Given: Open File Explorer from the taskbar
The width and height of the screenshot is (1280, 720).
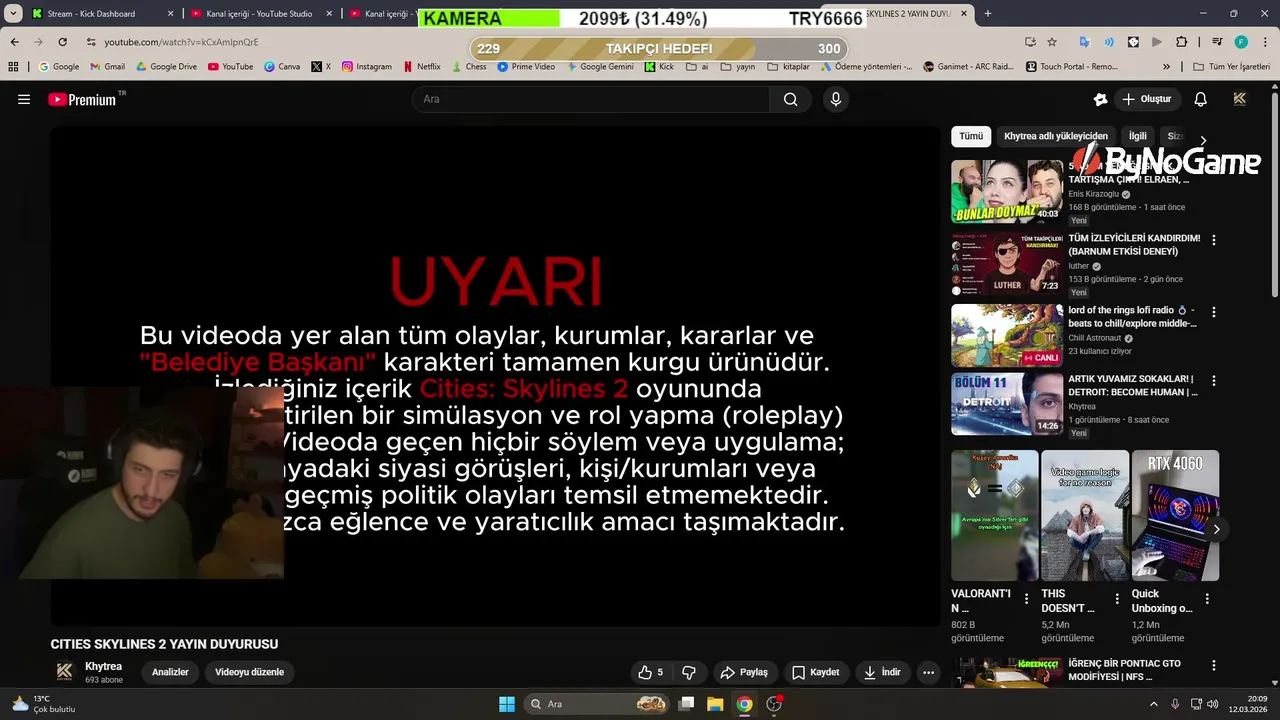Looking at the screenshot, I should pos(716,704).
